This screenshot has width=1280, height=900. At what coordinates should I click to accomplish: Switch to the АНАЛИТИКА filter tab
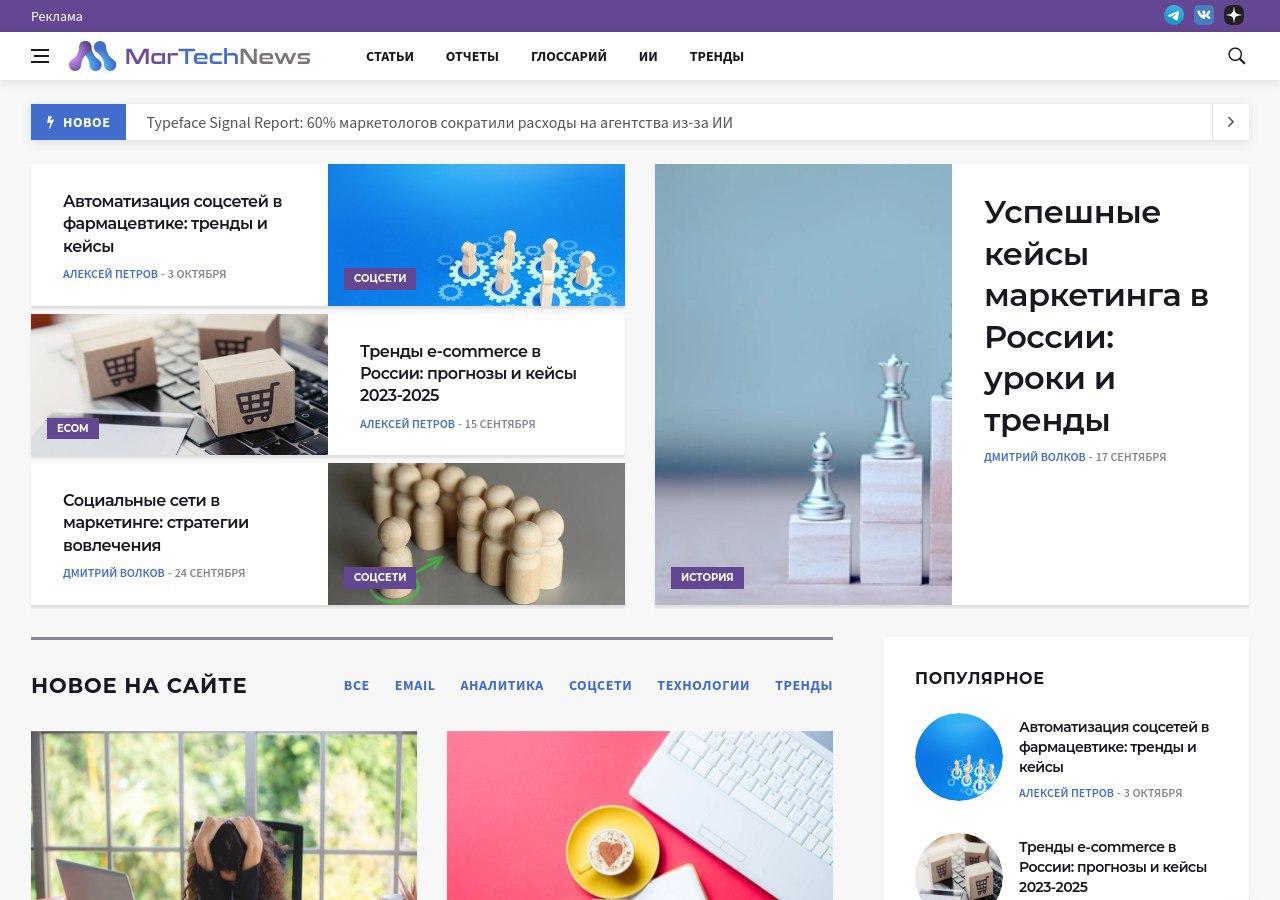[501, 686]
